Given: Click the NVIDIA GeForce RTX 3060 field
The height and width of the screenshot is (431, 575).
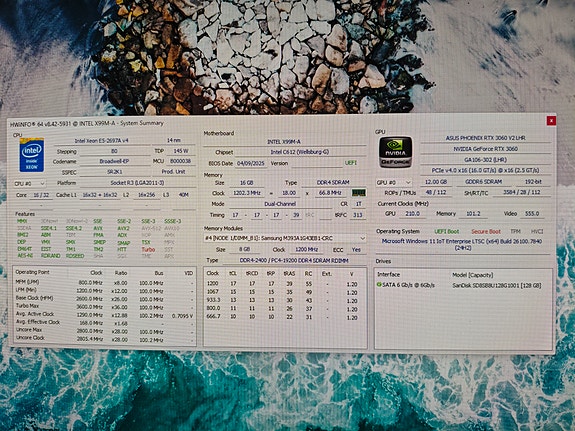Looking at the screenshot, I should [x=485, y=149].
